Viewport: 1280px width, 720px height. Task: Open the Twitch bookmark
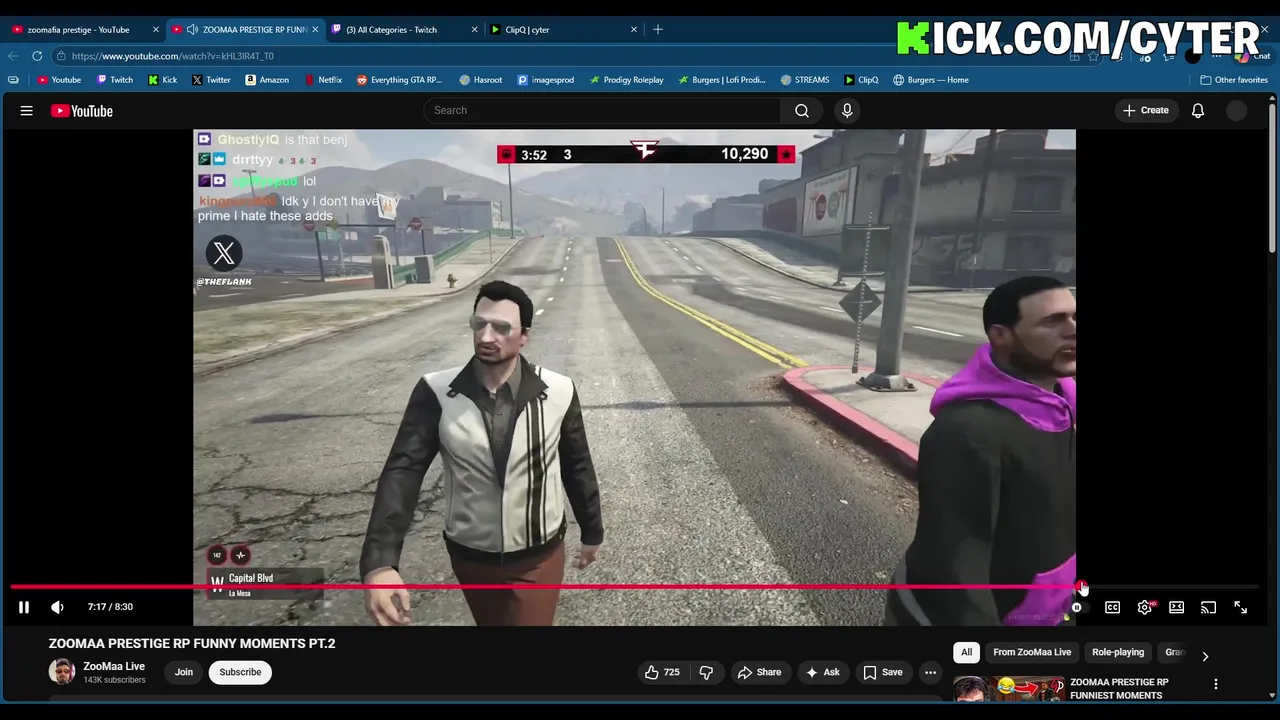[x=115, y=80]
